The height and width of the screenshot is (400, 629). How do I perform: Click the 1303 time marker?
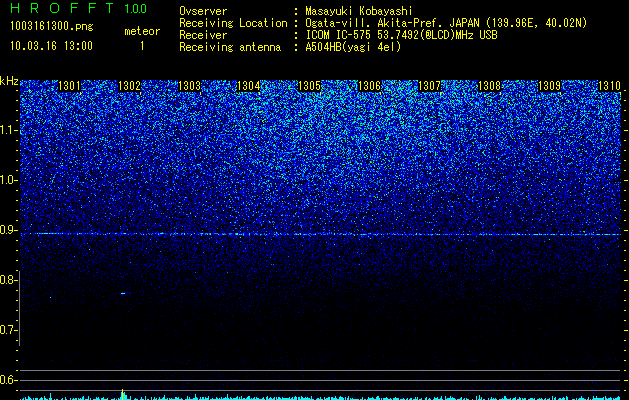189,86
